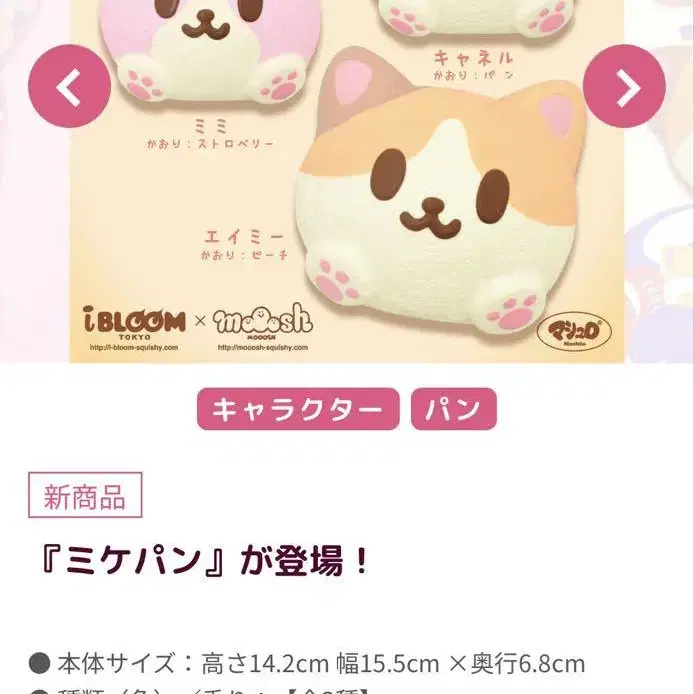The image size is (694, 694).
Task: Open the キャラクター category tag
Action: click(x=298, y=409)
